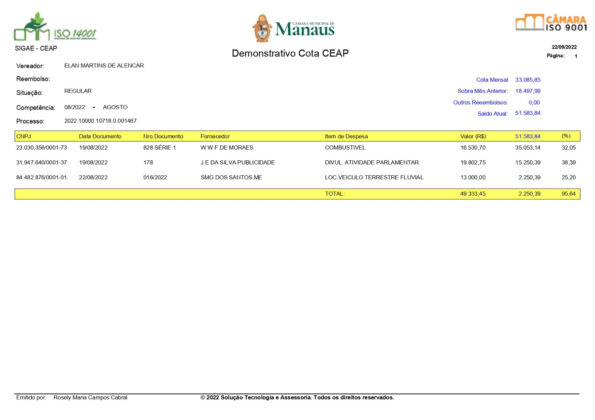
Task: Select total percentage '95,64'
Action: pos(568,193)
